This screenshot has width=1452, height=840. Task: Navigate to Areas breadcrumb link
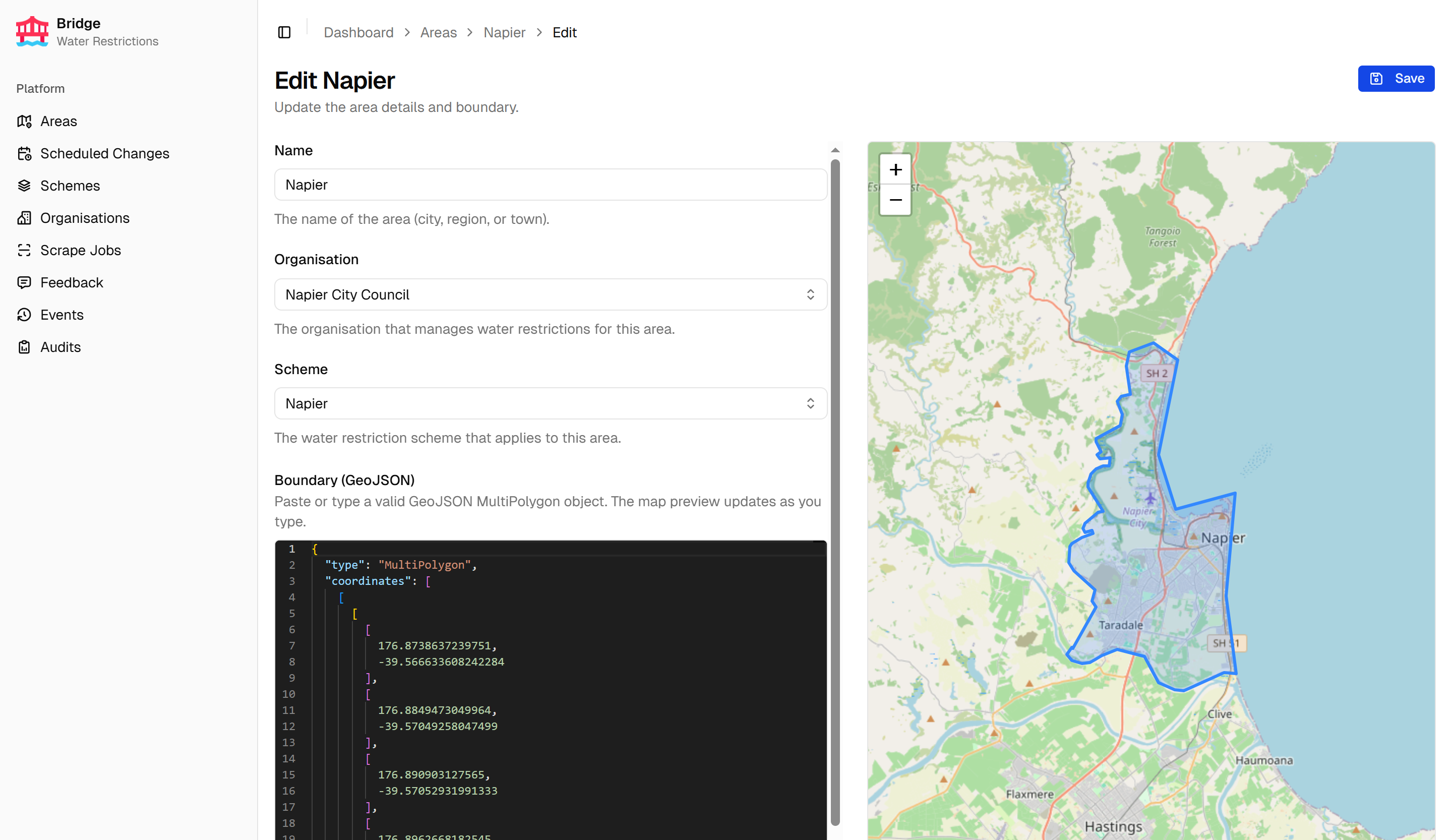[438, 32]
